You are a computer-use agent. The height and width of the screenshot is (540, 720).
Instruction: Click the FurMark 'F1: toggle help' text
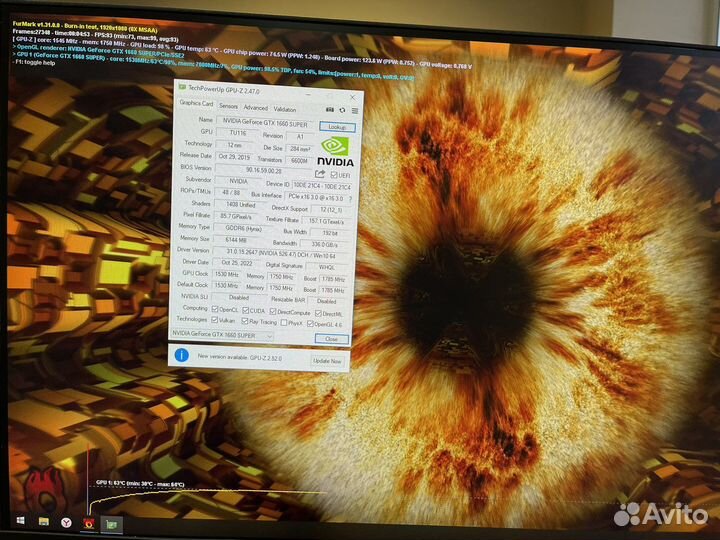[35, 62]
